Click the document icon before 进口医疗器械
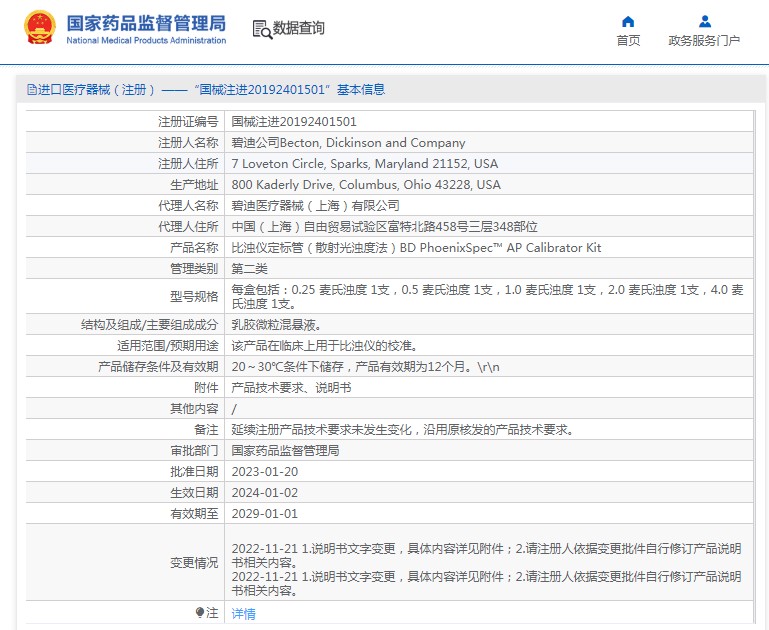 pyautogui.click(x=32, y=90)
